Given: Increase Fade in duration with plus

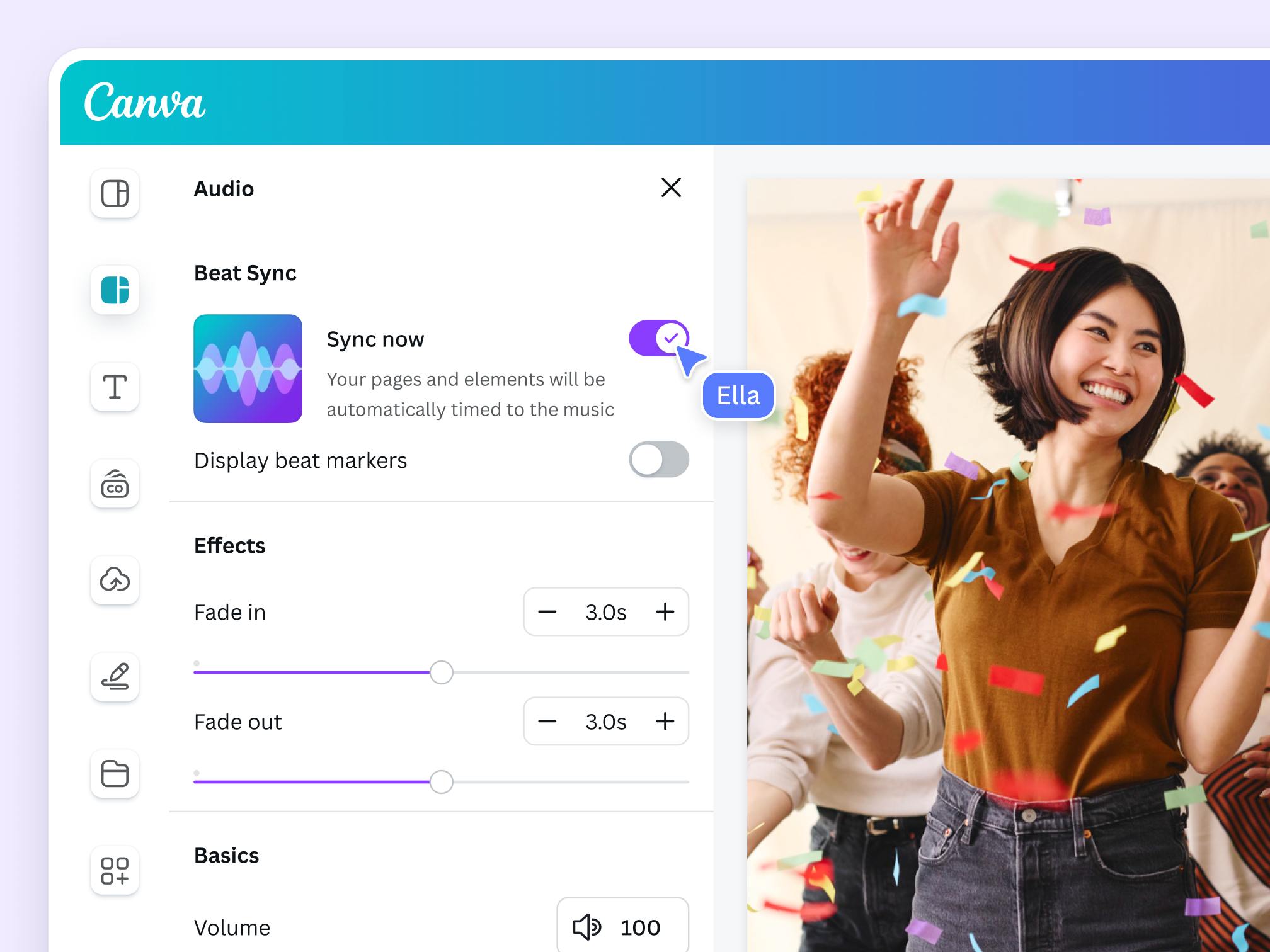Looking at the screenshot, I should pyautogui.click(x=665, y=611).
